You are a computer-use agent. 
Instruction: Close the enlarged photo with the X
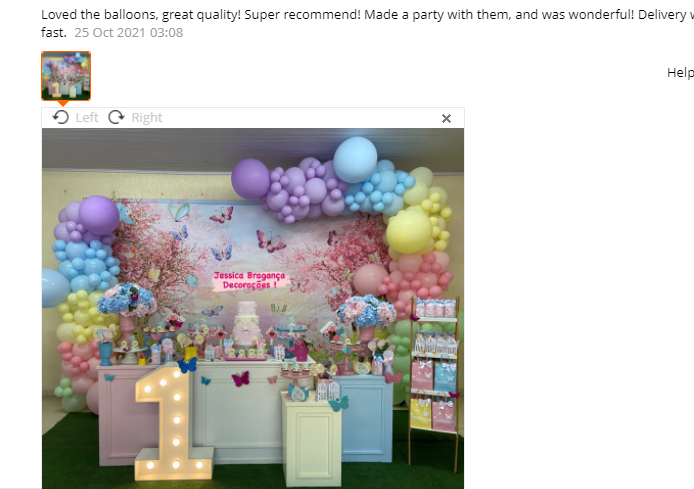[x=446, y=118]
